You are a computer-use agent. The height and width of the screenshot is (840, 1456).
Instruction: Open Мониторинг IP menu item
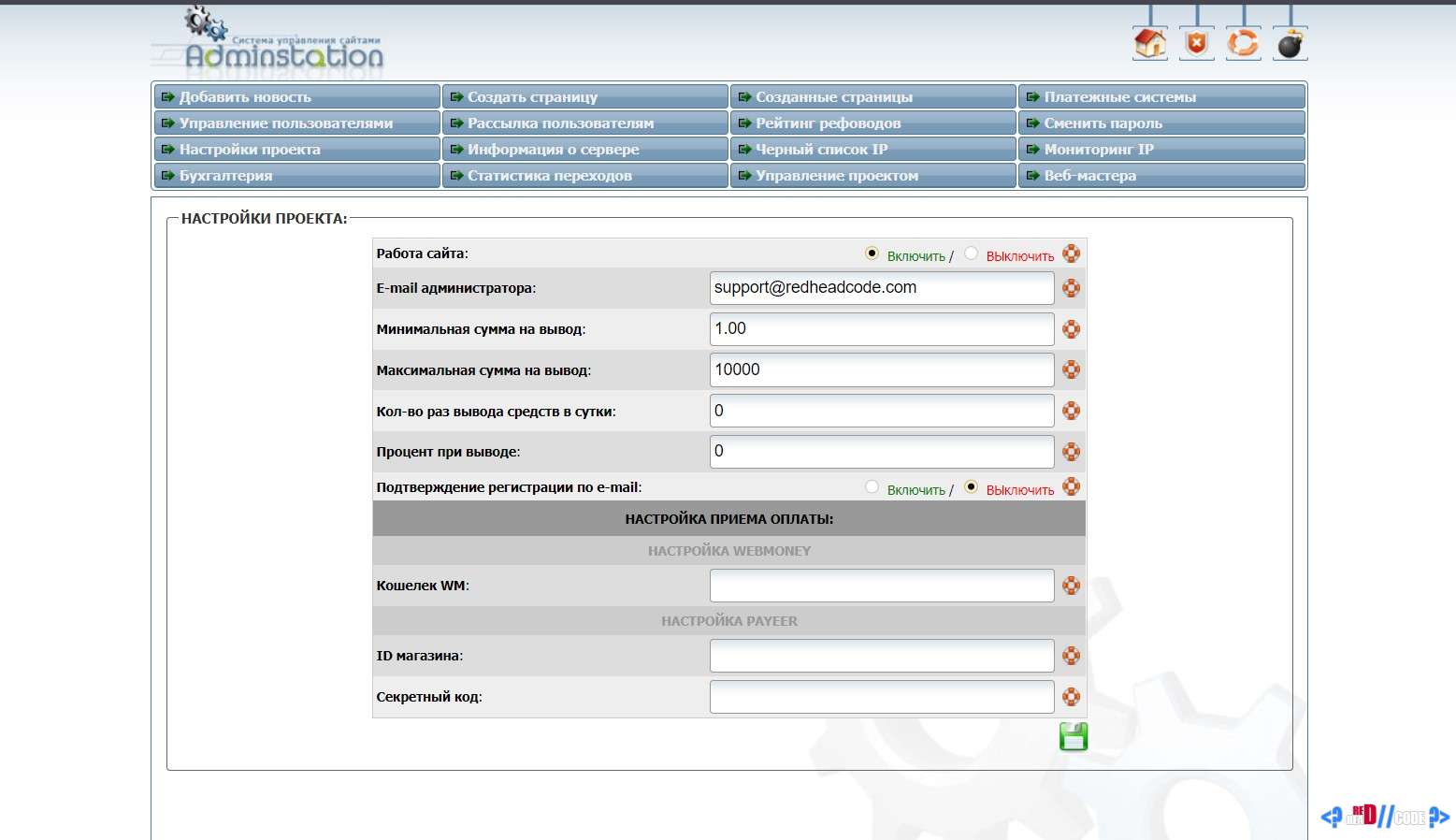(1162, 149)
